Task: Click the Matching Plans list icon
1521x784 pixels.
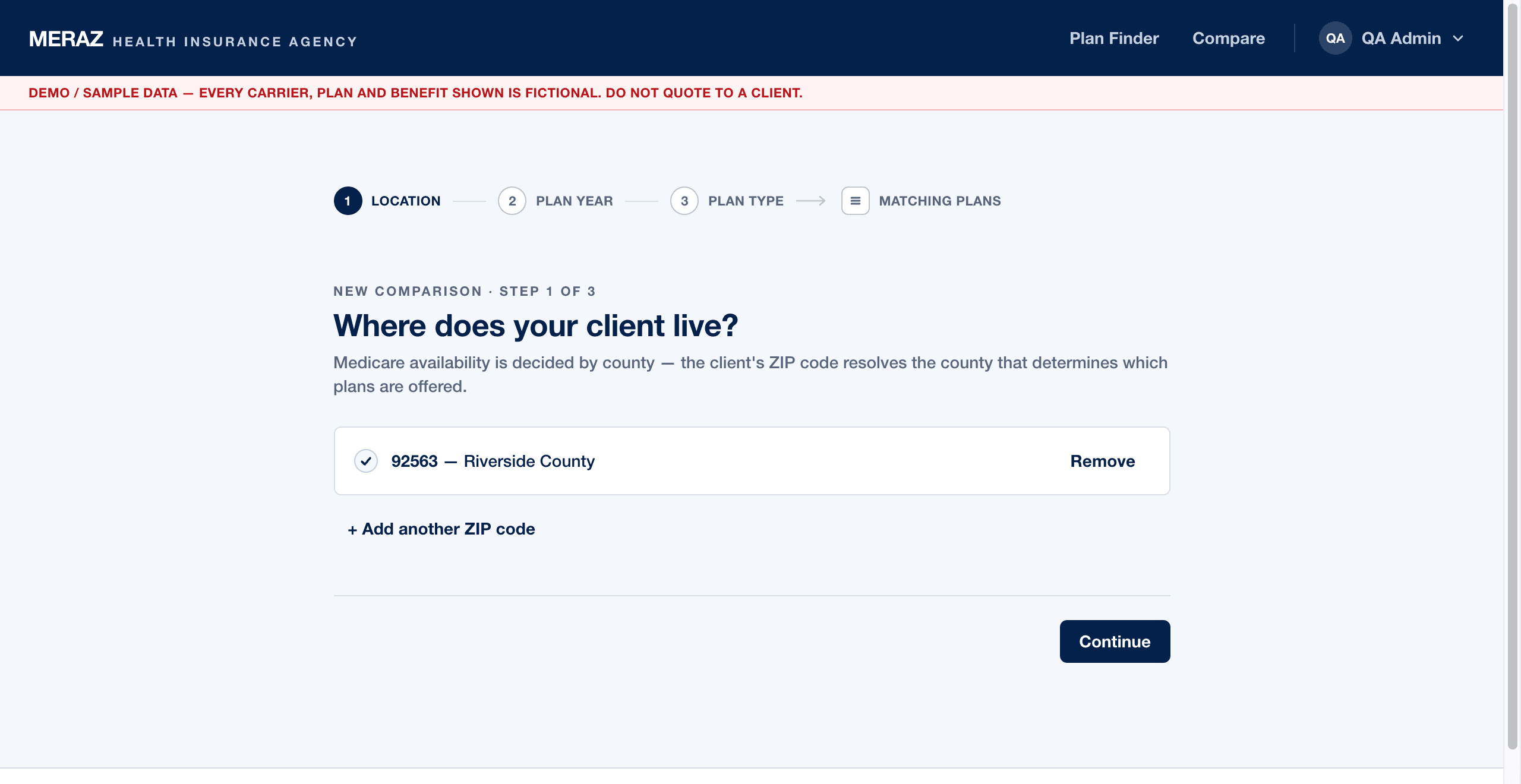Action: pos(855,201)
